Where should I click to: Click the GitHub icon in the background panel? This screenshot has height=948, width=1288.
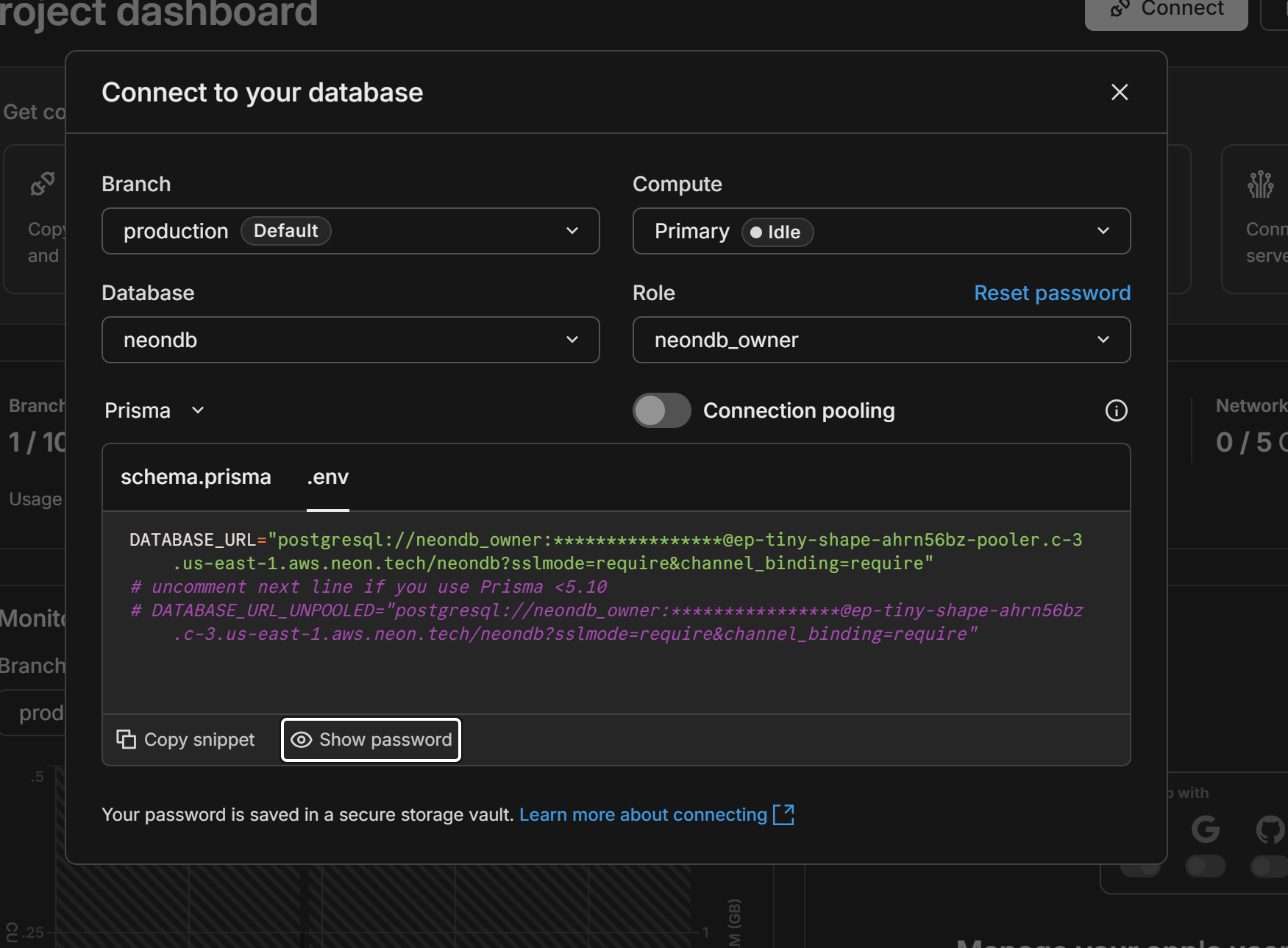coord(1270,830)
